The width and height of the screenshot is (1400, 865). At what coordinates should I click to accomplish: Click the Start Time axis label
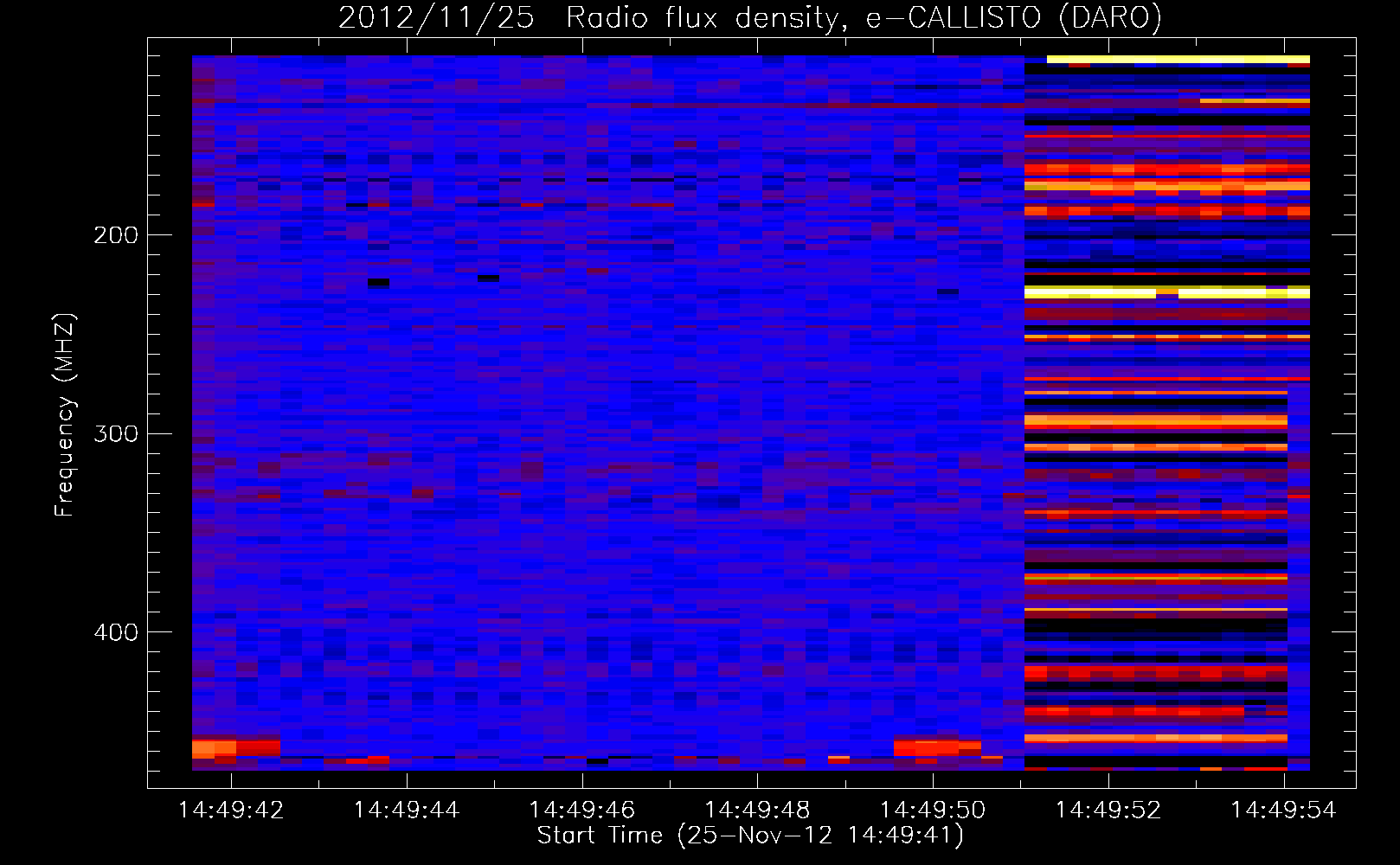point(750,836)
